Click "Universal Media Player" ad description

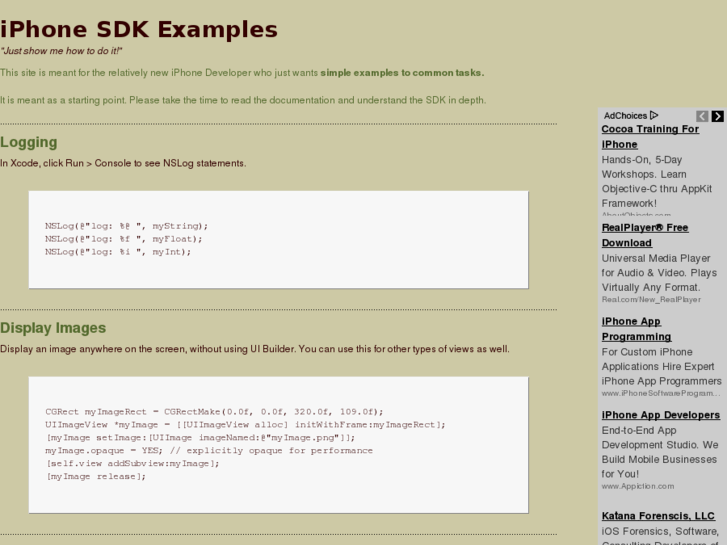coord(659,273)
